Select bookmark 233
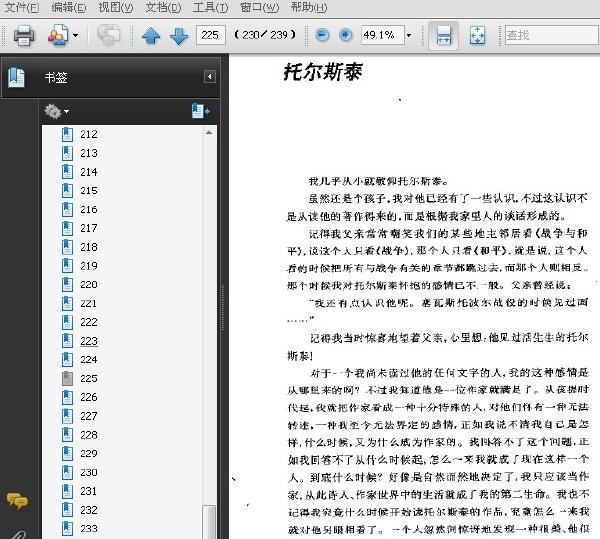 (89, 529)
